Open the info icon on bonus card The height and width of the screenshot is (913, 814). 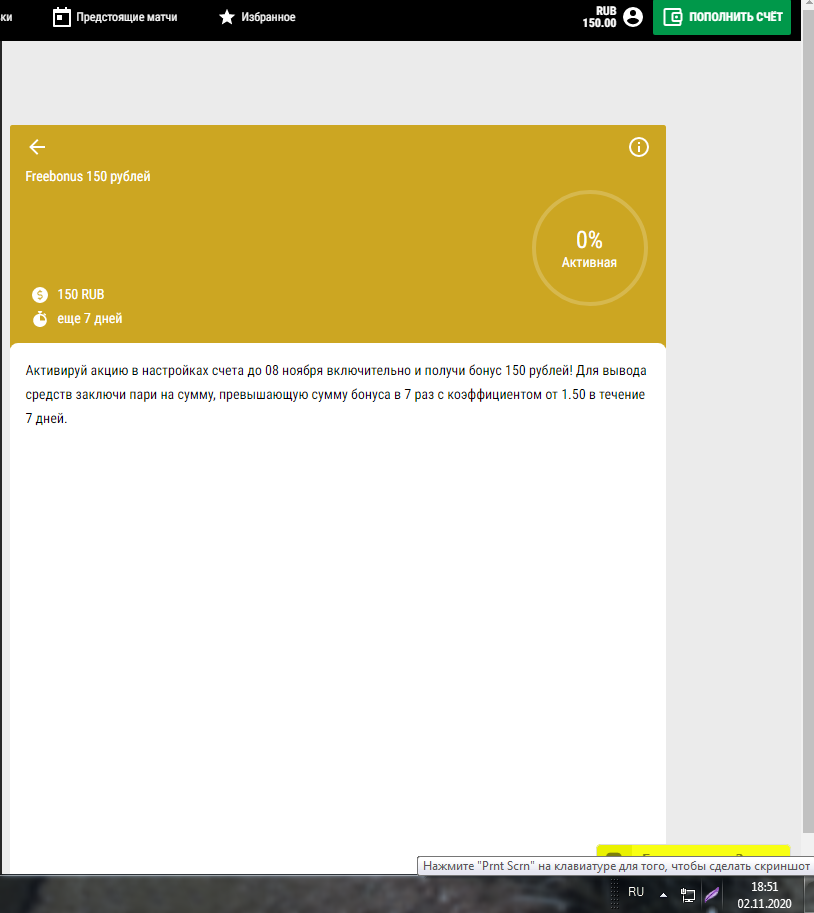tap(639, 147)
